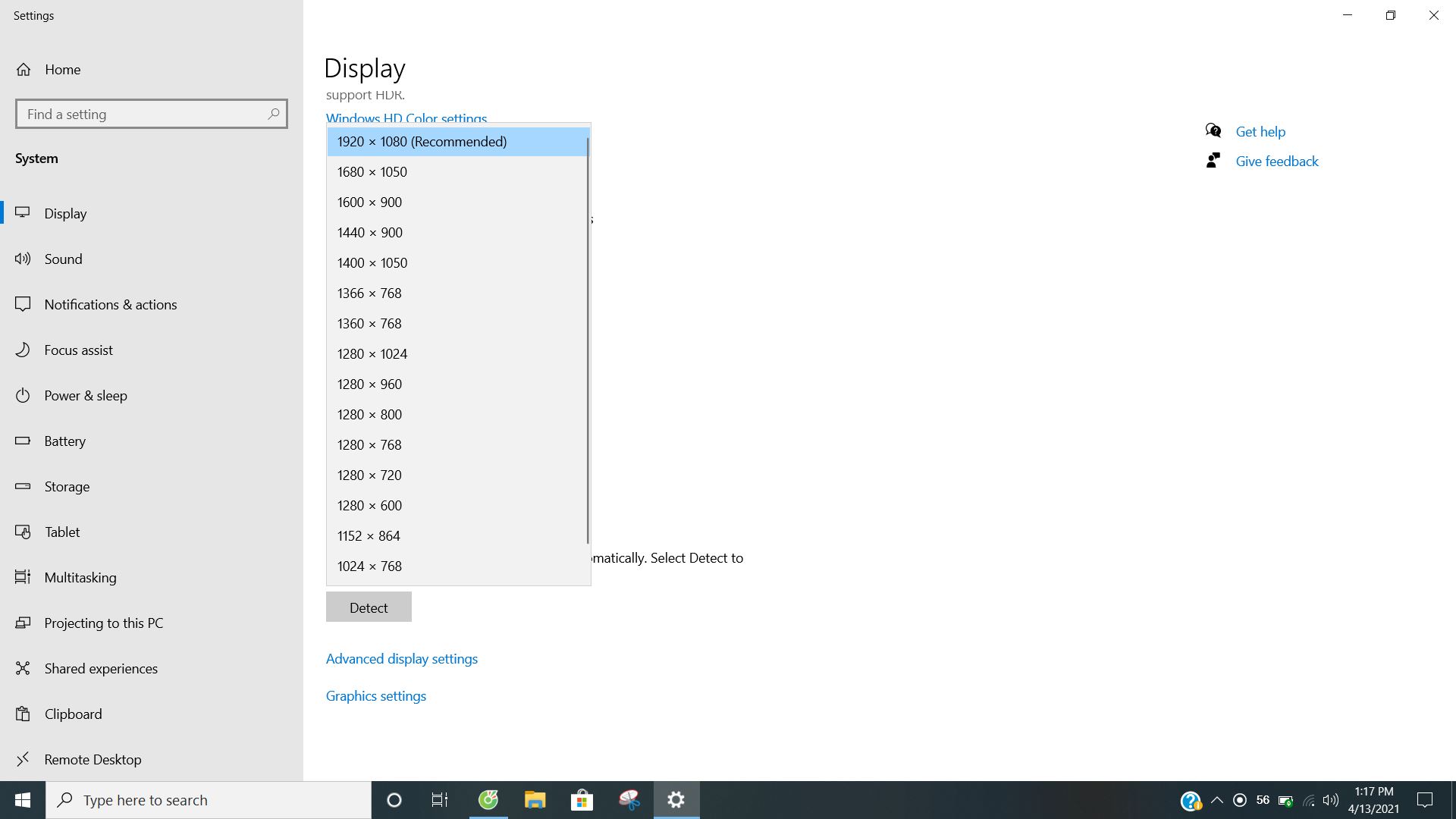Click the Power & sleep icon
The image size is (1456, 819).
tap(23, 395)
